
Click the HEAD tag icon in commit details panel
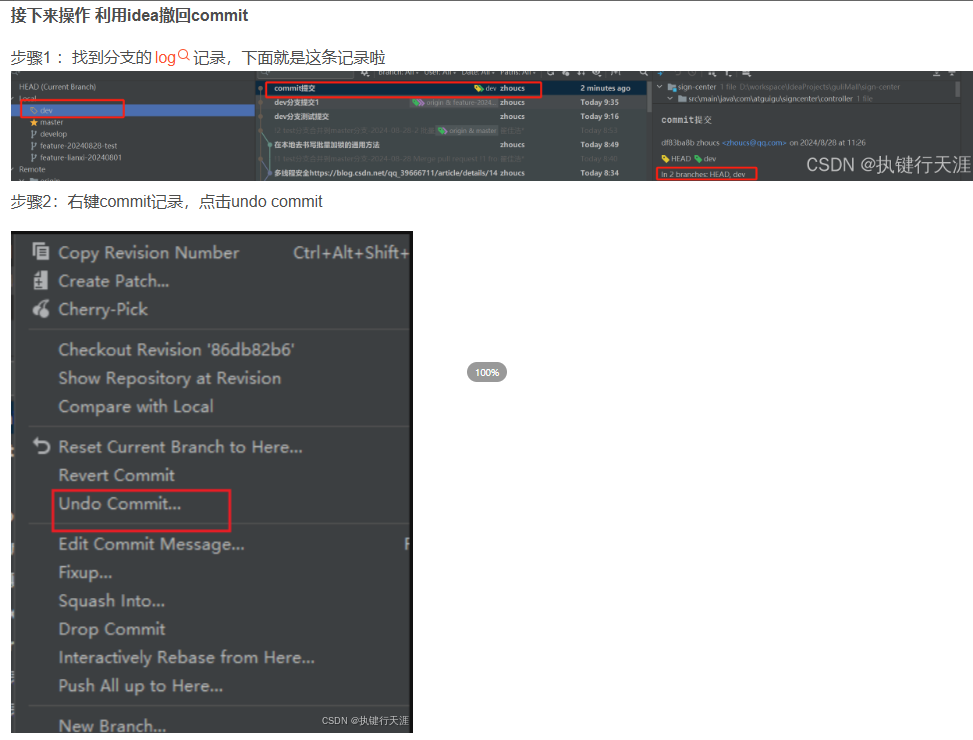[x=665, y=158]
